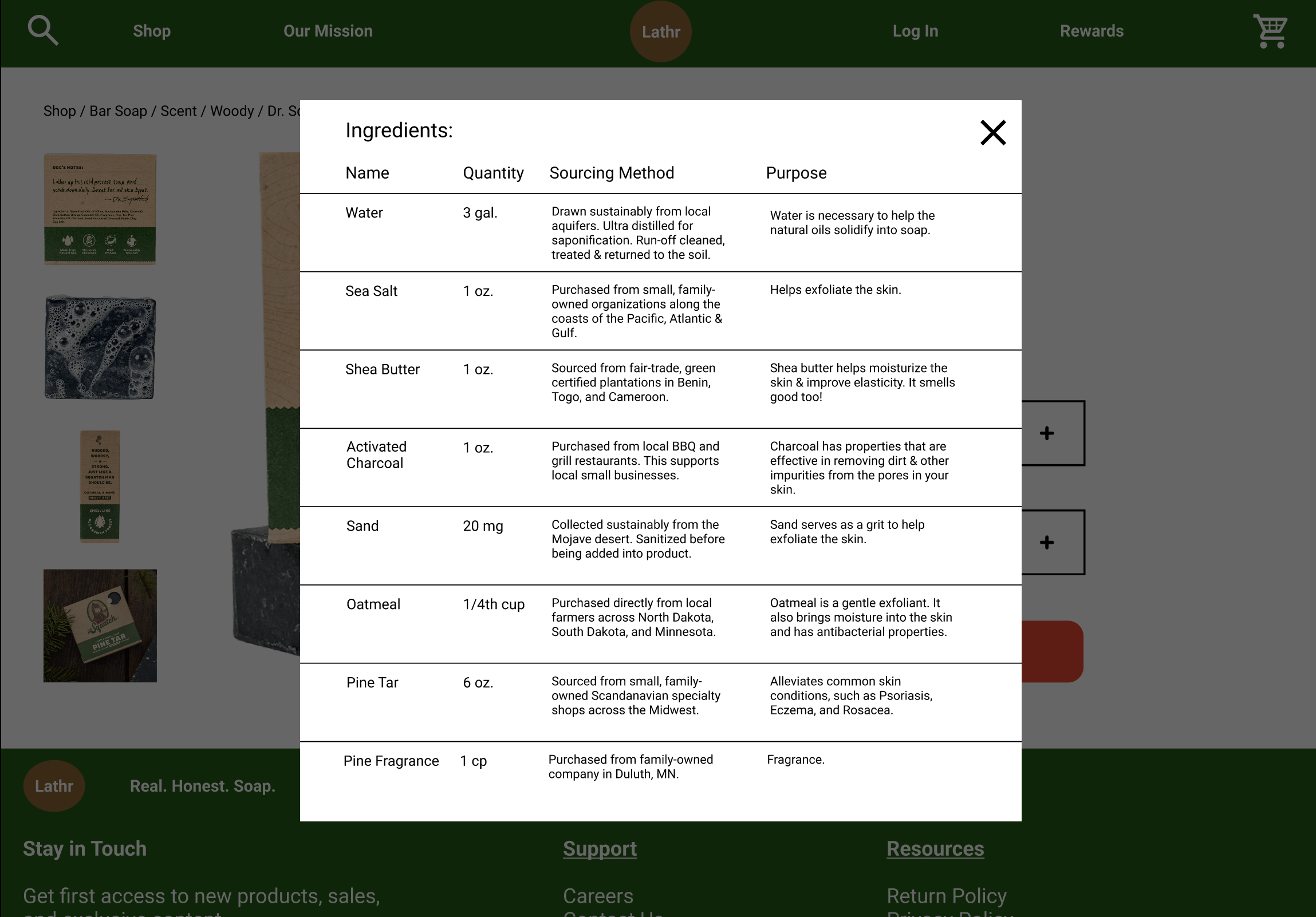
Task: Close the Ingredients popup
Action: [992, 133]
